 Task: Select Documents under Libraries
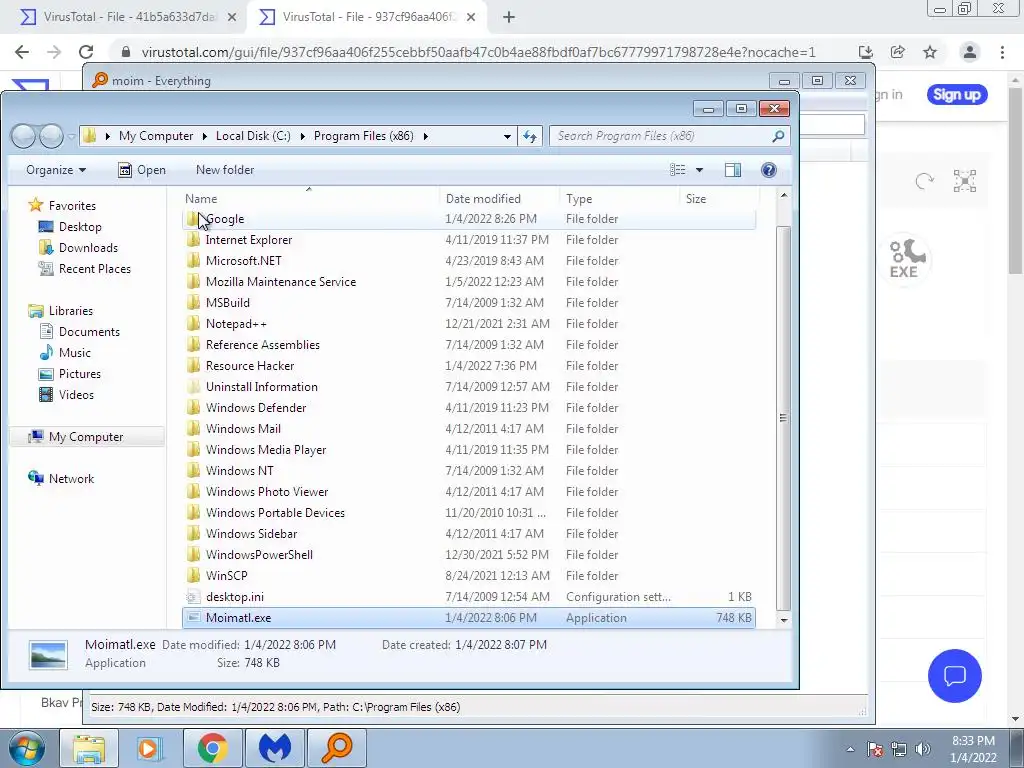click(89, 331)
